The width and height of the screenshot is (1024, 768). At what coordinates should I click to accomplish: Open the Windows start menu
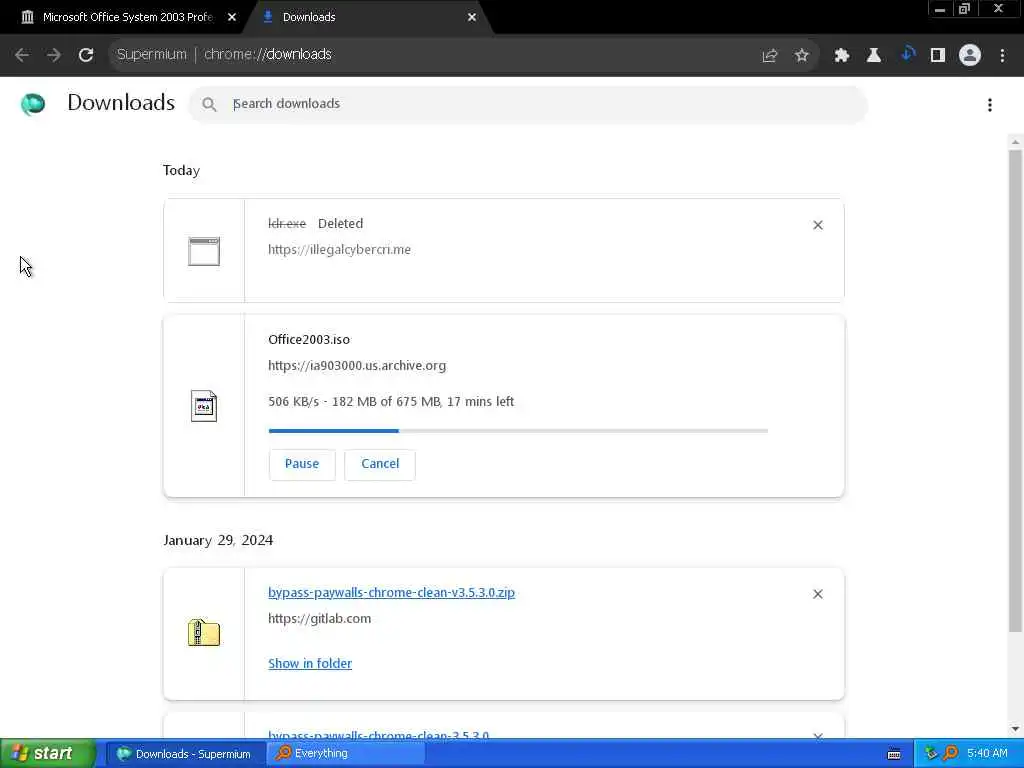pos(47,754)
